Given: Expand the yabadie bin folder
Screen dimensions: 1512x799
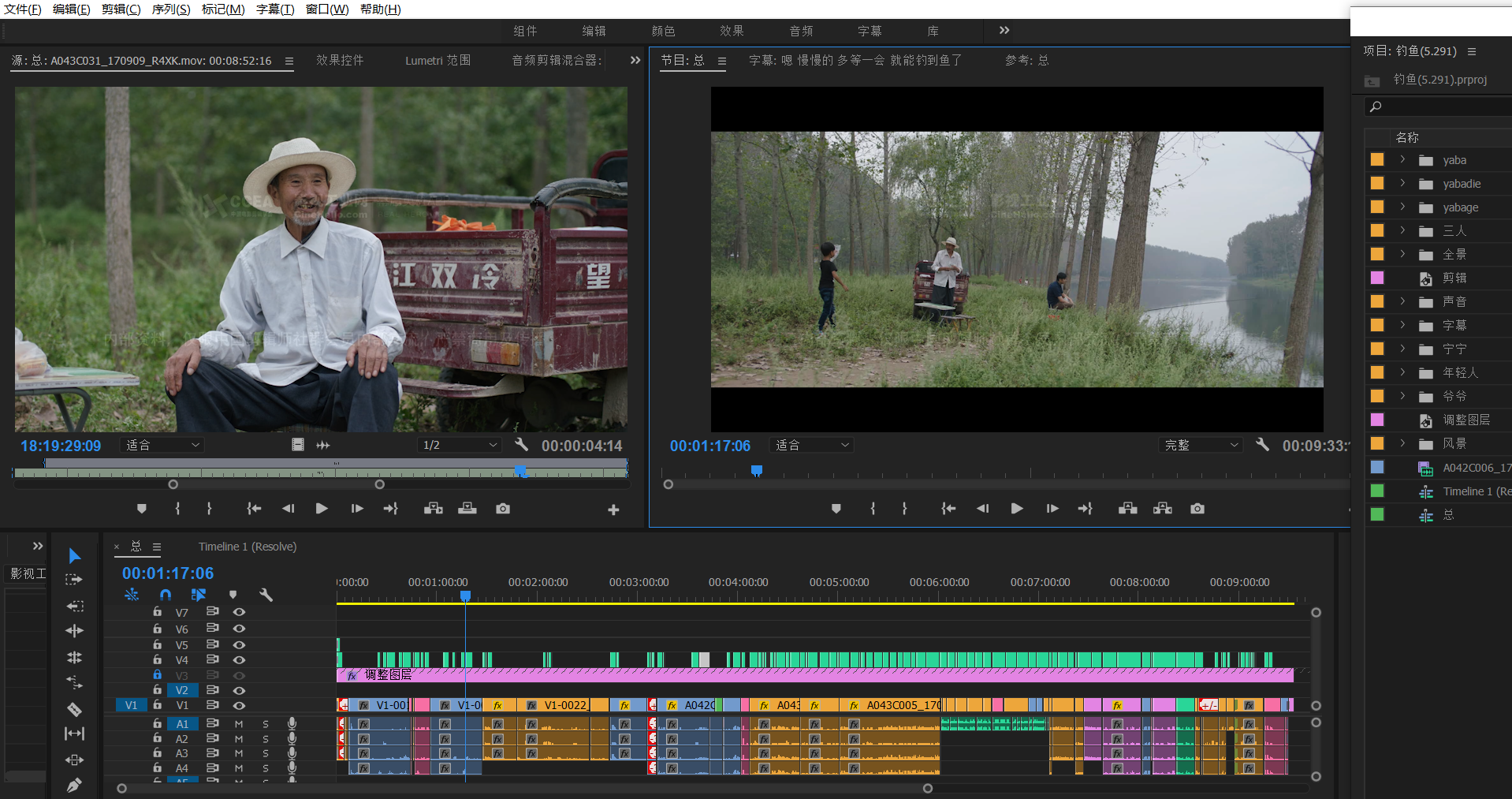Looking at the screenshot, I should pyautogui.click(x=1402, y=184).
